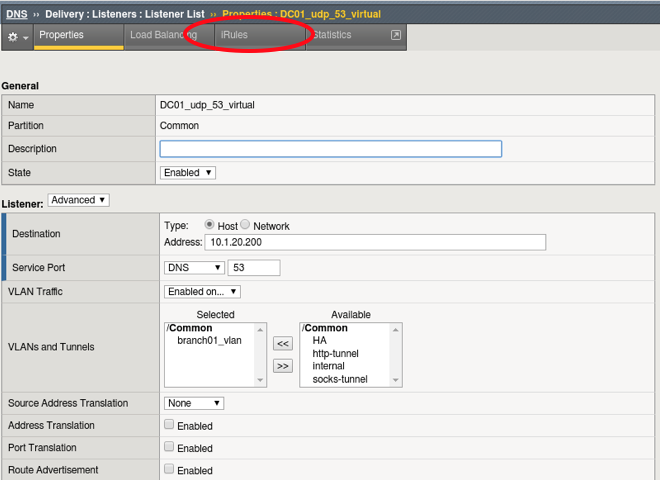Click the << move-to-selected button
660x480 pixels.
tap(282, 344)
